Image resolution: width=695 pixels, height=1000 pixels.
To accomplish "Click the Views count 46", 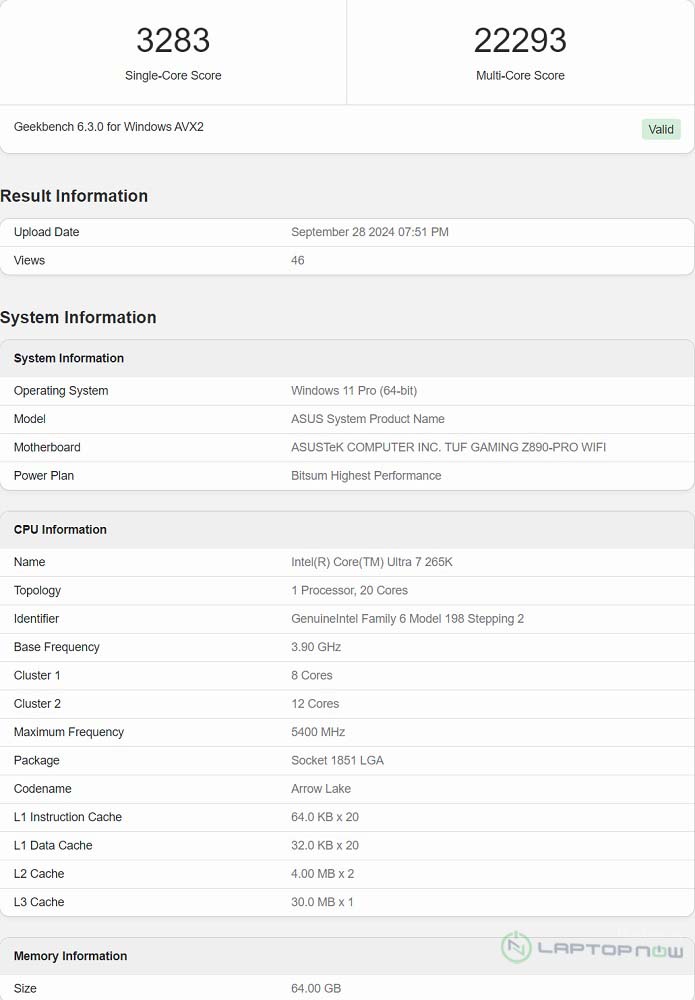I will coord(298,260).
